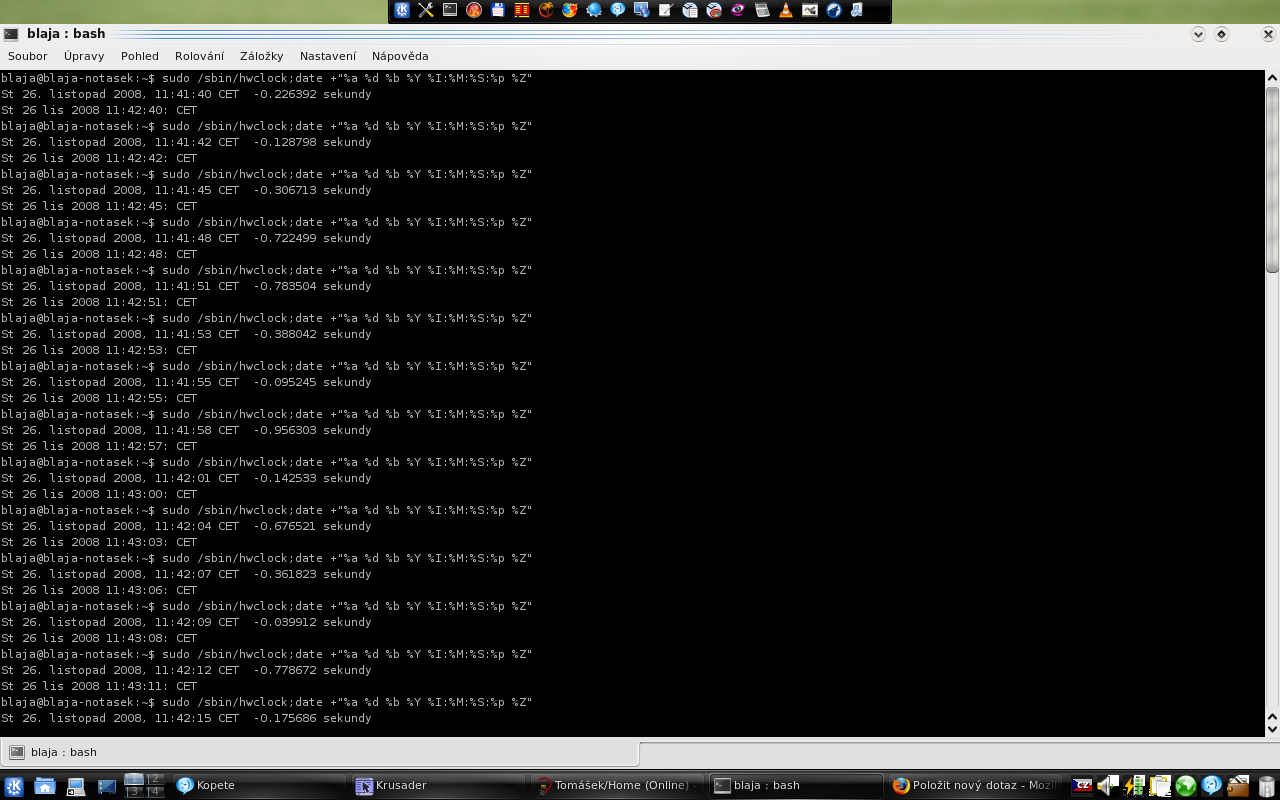Switch to virtual desktop 4 in pager
This screenshot has height=800, width=1280.
click(155, 791)
